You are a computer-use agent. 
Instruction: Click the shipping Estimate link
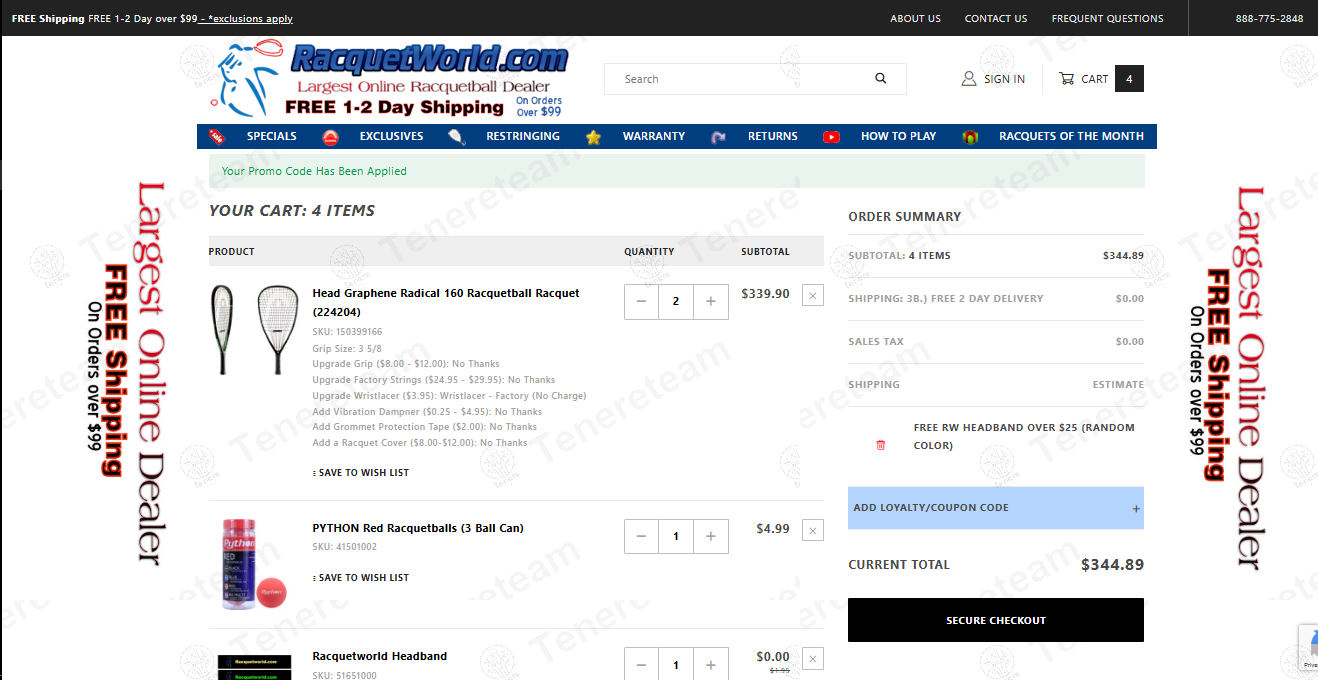1118,385
